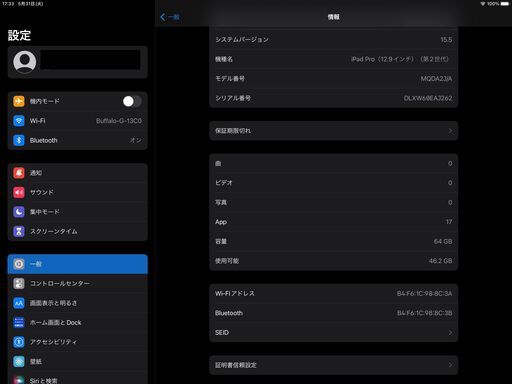Viewport: 512px width, 384px height.
Task: Select model number MQDA2J/A
Action: (x=436, y=79)
